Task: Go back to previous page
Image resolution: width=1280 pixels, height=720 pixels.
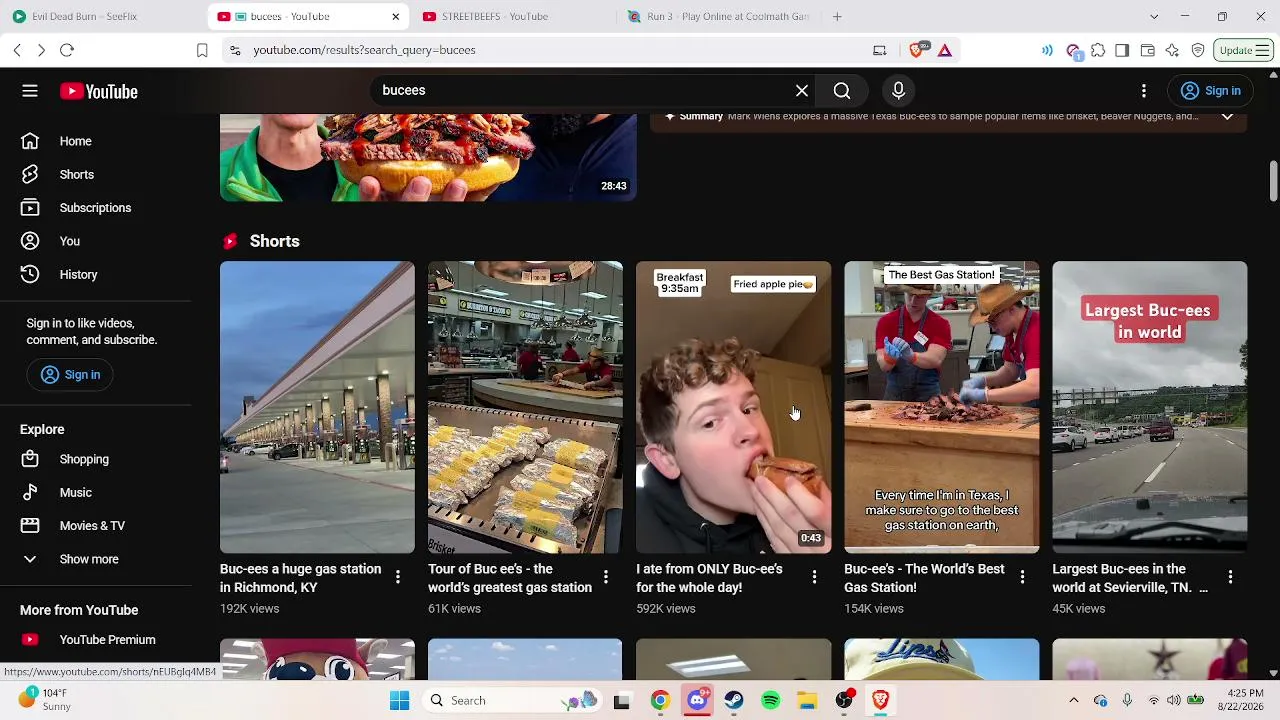Action: 17,50
